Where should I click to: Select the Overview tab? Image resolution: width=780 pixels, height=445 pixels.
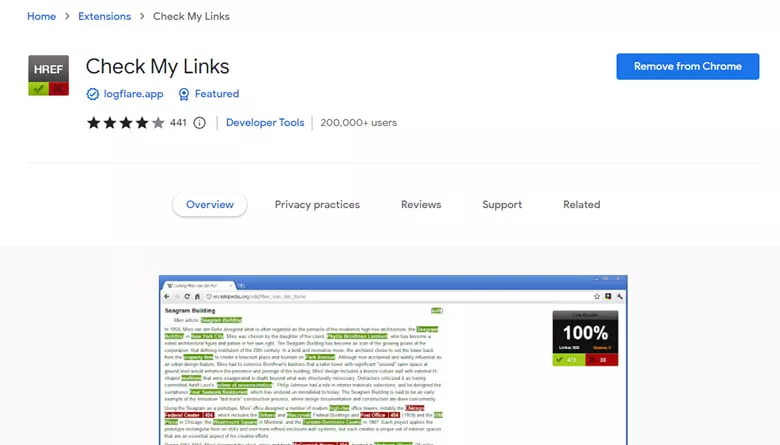point(210,205)
